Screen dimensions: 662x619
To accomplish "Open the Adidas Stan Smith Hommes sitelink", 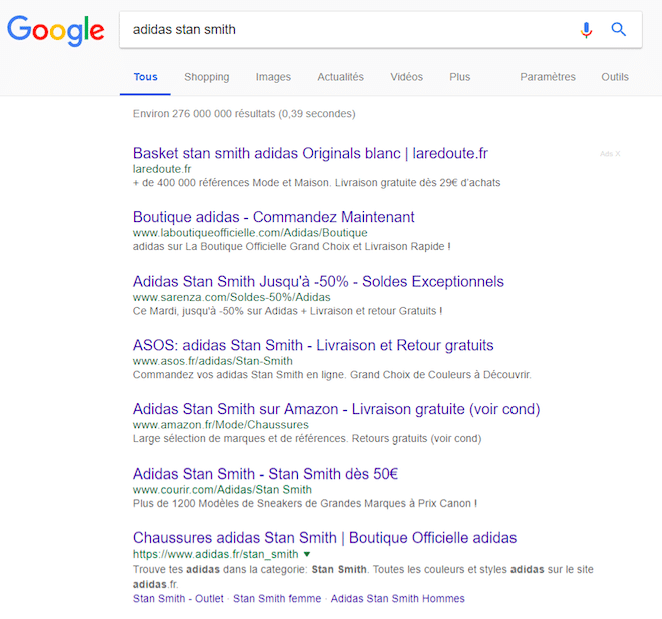I will 397,599.
